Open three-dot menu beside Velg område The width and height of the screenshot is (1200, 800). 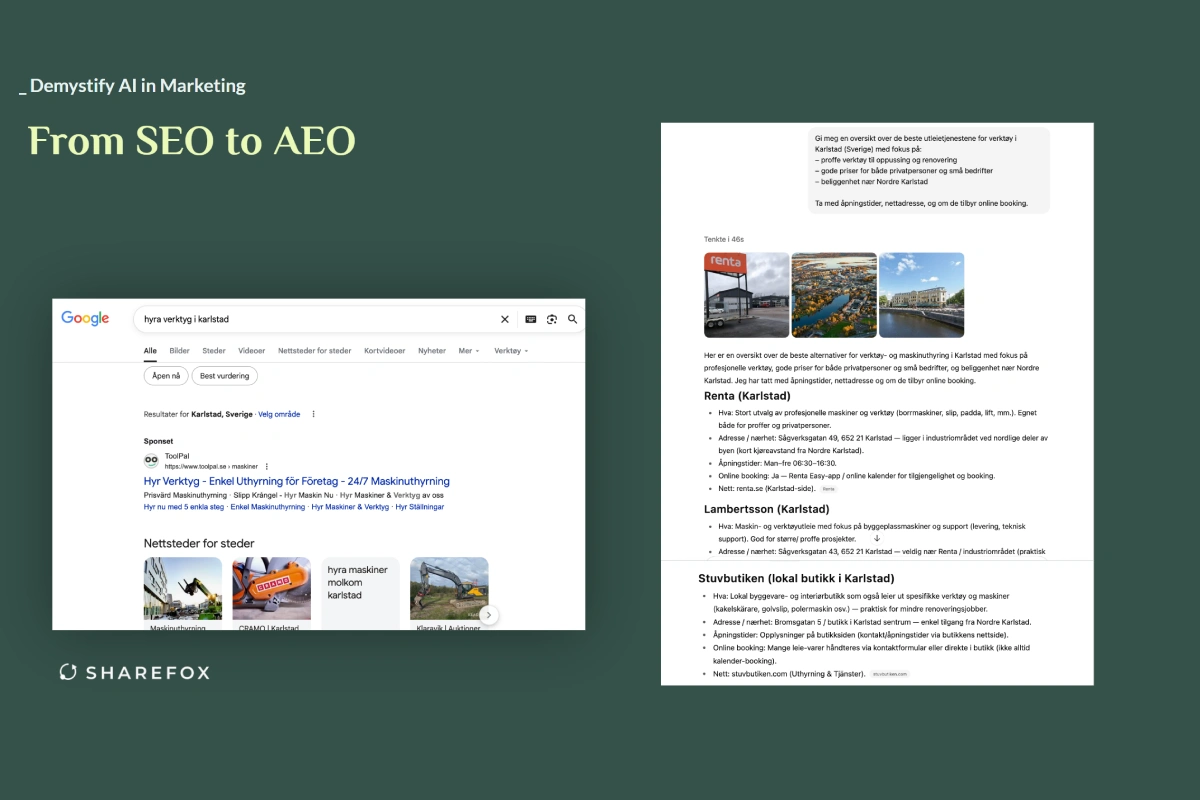(x=313, y=414)
